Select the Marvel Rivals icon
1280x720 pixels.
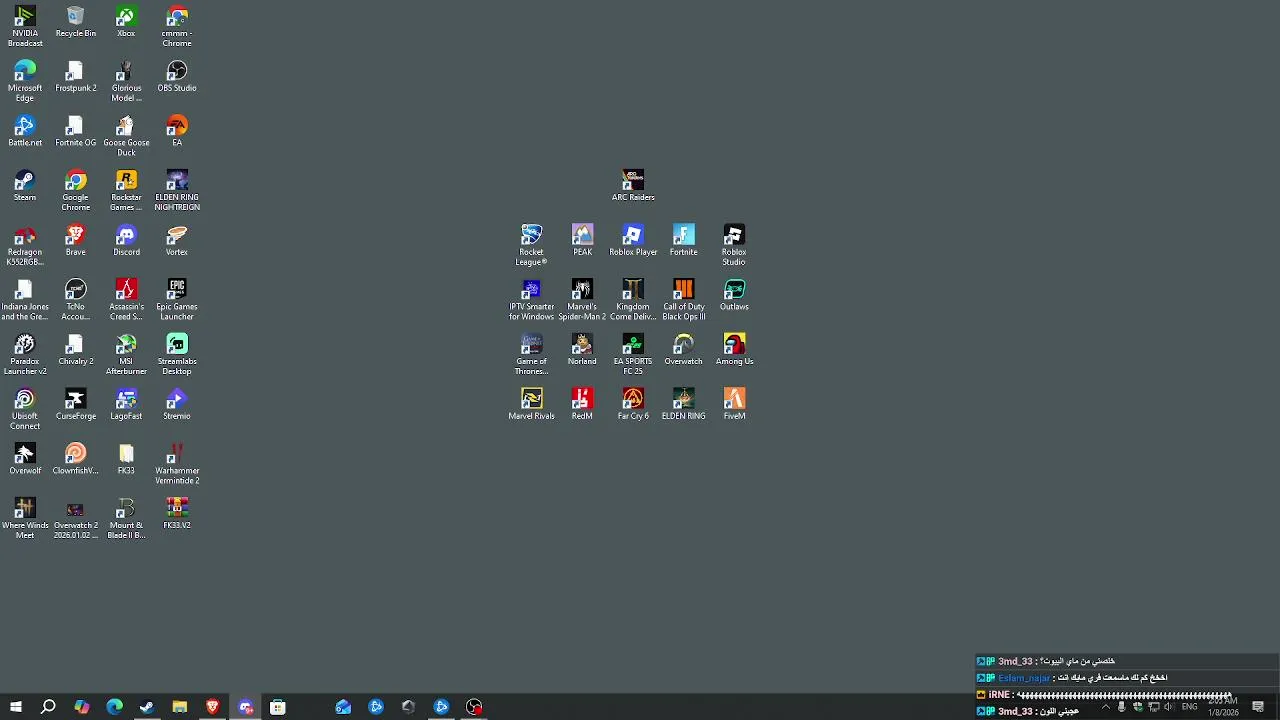531,405
